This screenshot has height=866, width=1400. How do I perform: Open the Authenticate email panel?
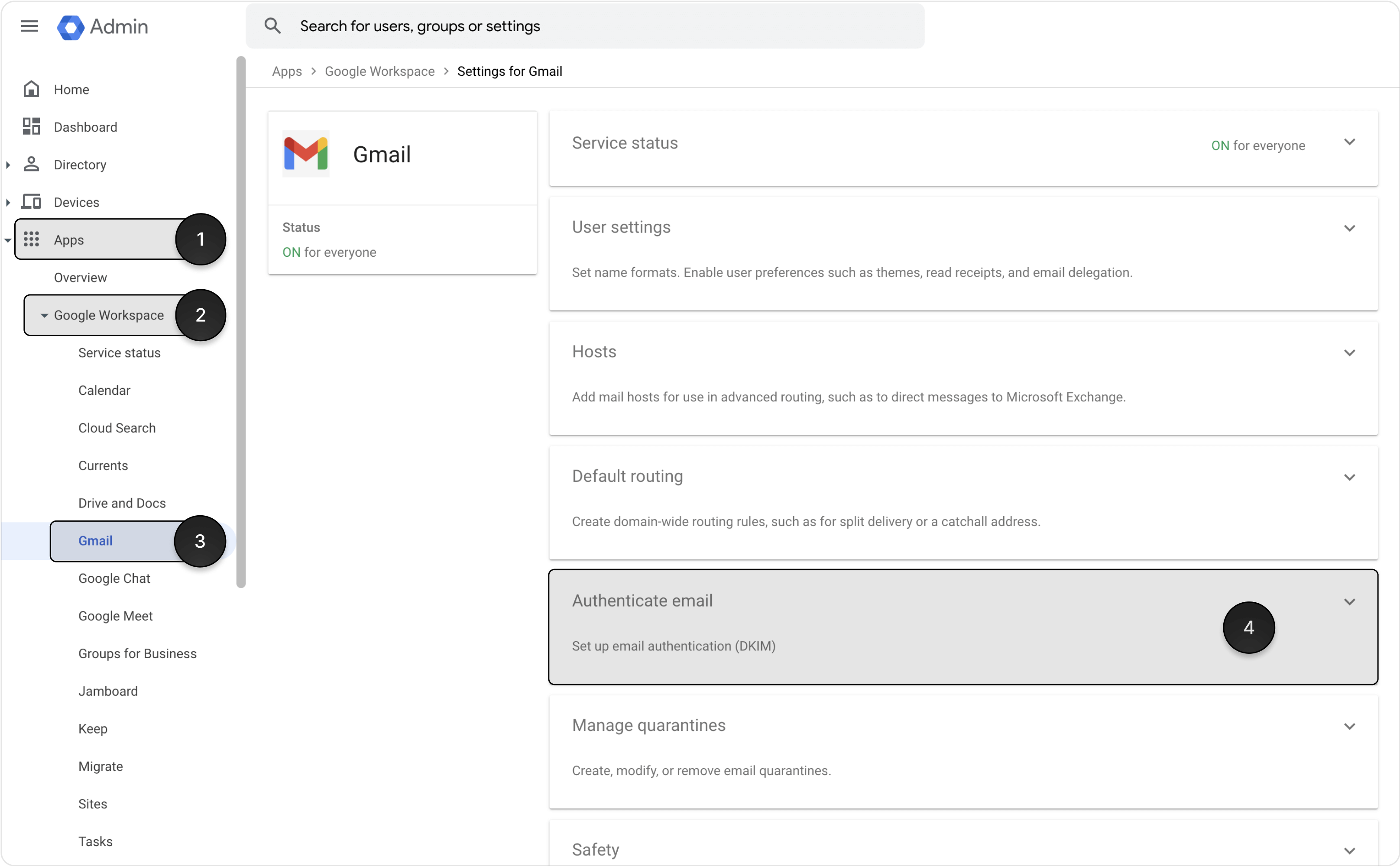tap(642, 600)
